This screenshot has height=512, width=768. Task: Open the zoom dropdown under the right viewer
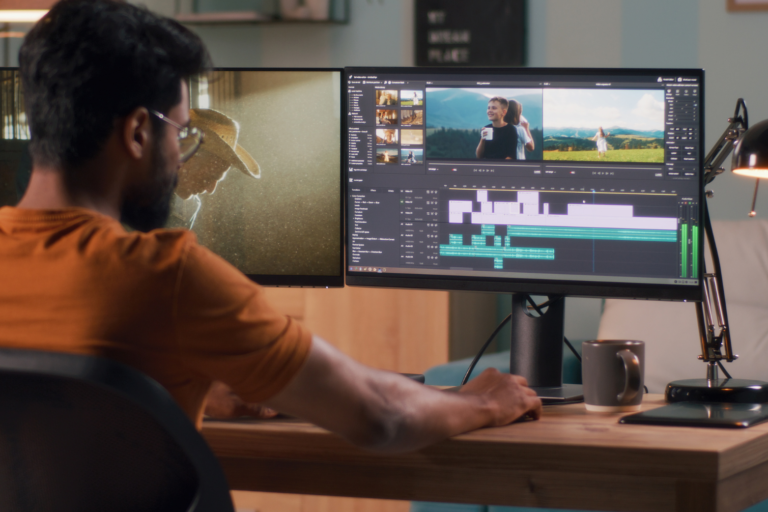551,172
